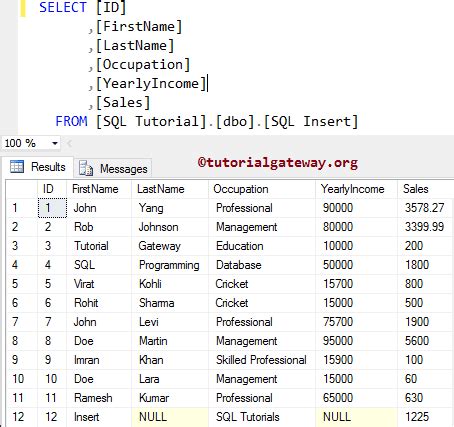Screen dimensions: 454x427
Task: Click the selected ID cell with value 1
Action: [x=52, y=208]
